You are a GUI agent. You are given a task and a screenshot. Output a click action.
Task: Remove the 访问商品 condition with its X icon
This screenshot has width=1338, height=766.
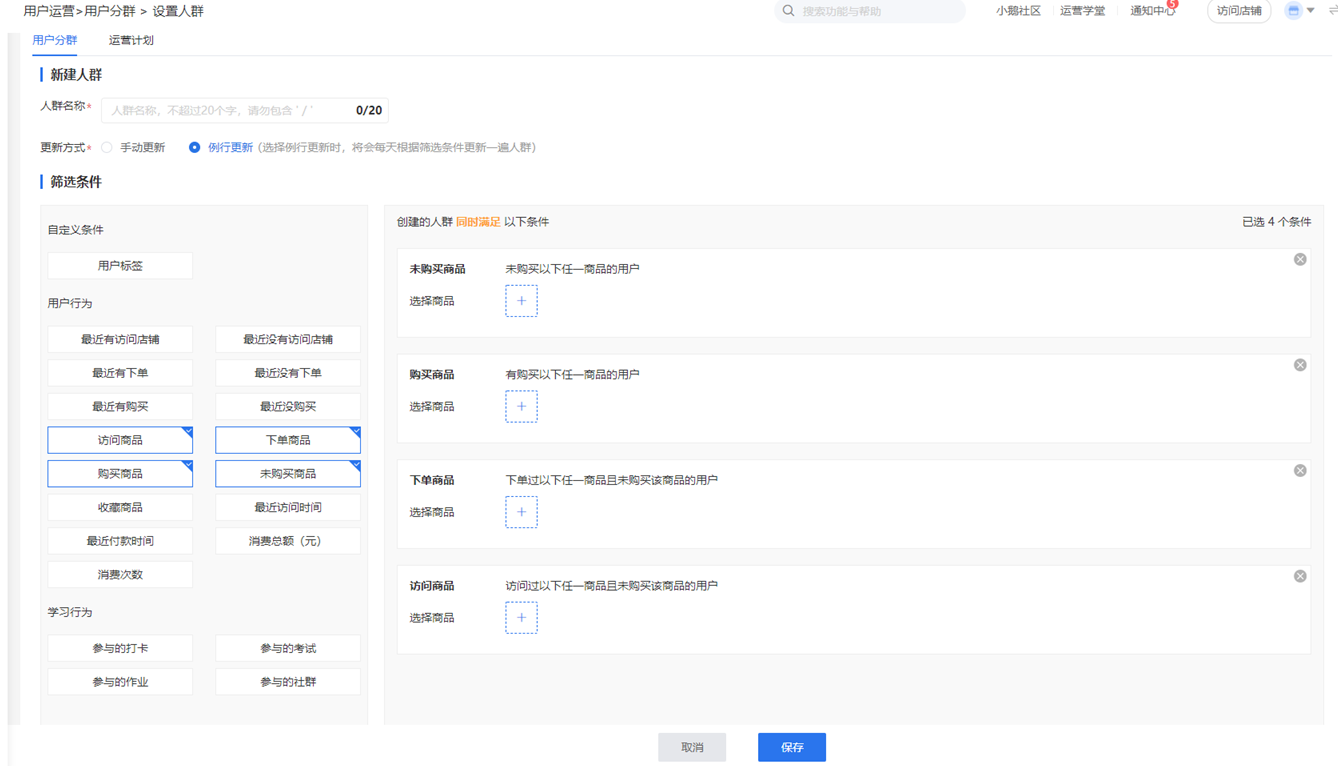(x=1300, y=576)
